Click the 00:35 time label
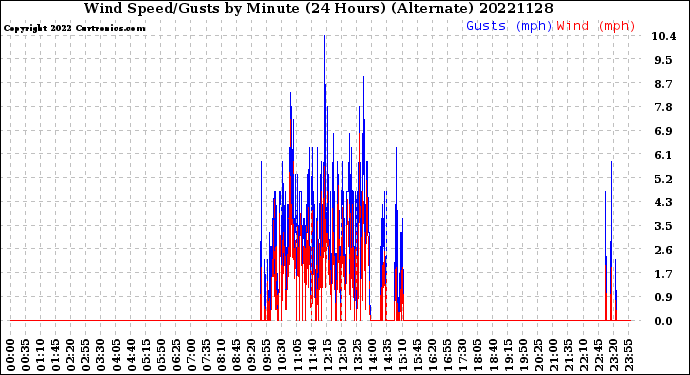 (26, 354)
